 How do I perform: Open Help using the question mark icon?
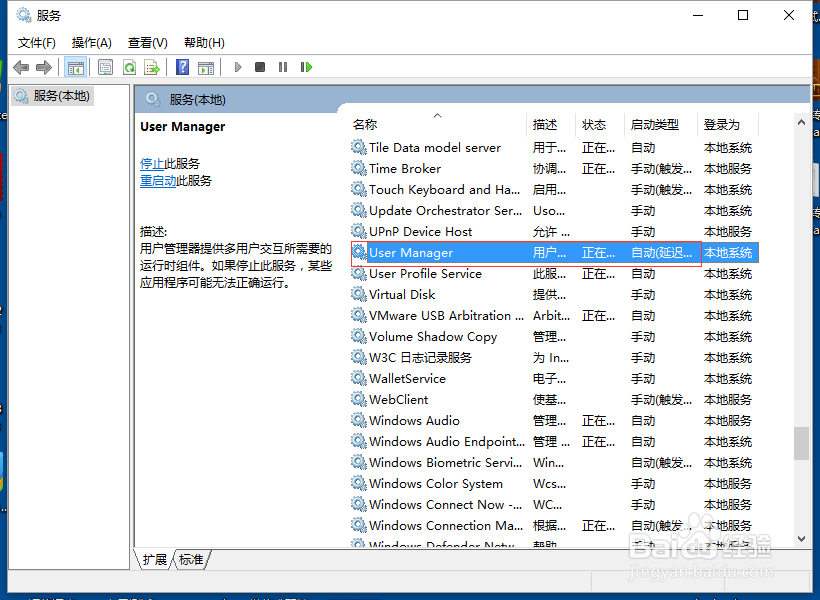pyautogui.click(x=181, y=67)
